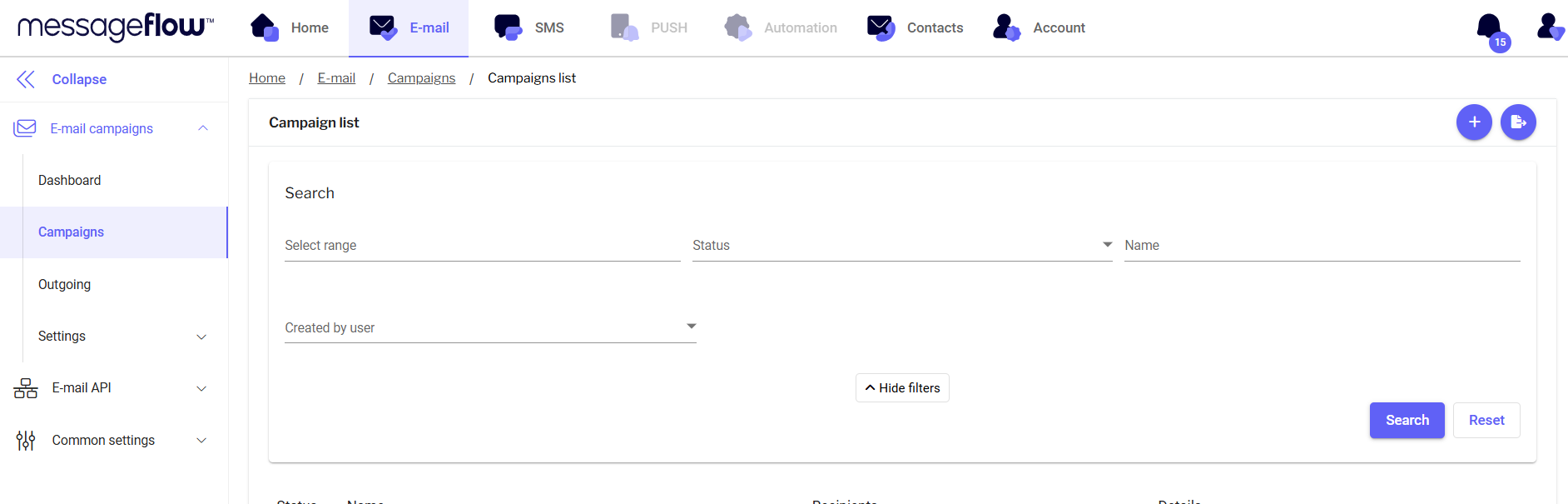The height and width of the screenshot is (504, 1568).
Task: Click the Common settings sliders icon
Action: click(x=26, y=440)
